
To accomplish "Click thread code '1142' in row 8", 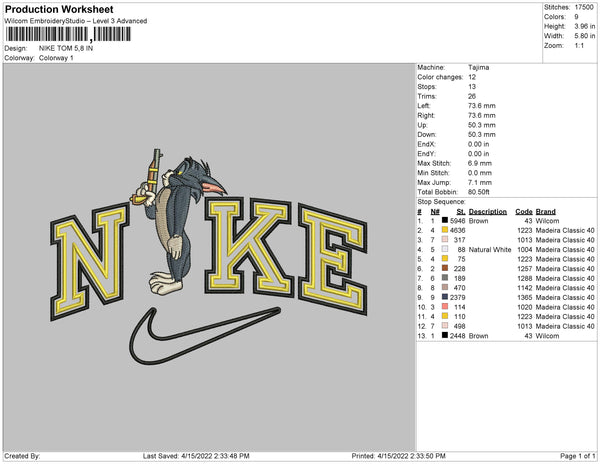I will click(525, 288).
